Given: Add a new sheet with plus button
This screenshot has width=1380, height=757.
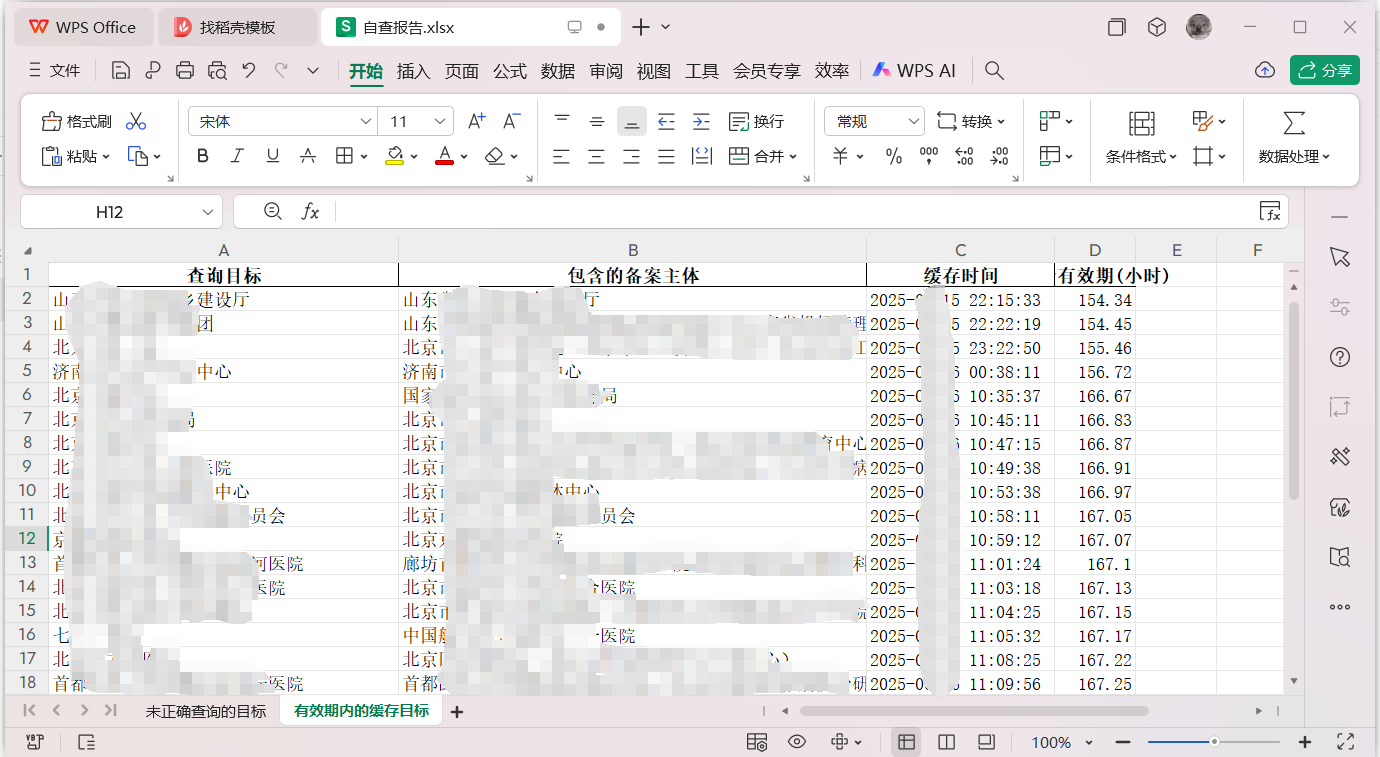Looking at the screenshot, I should pos(457,712).
